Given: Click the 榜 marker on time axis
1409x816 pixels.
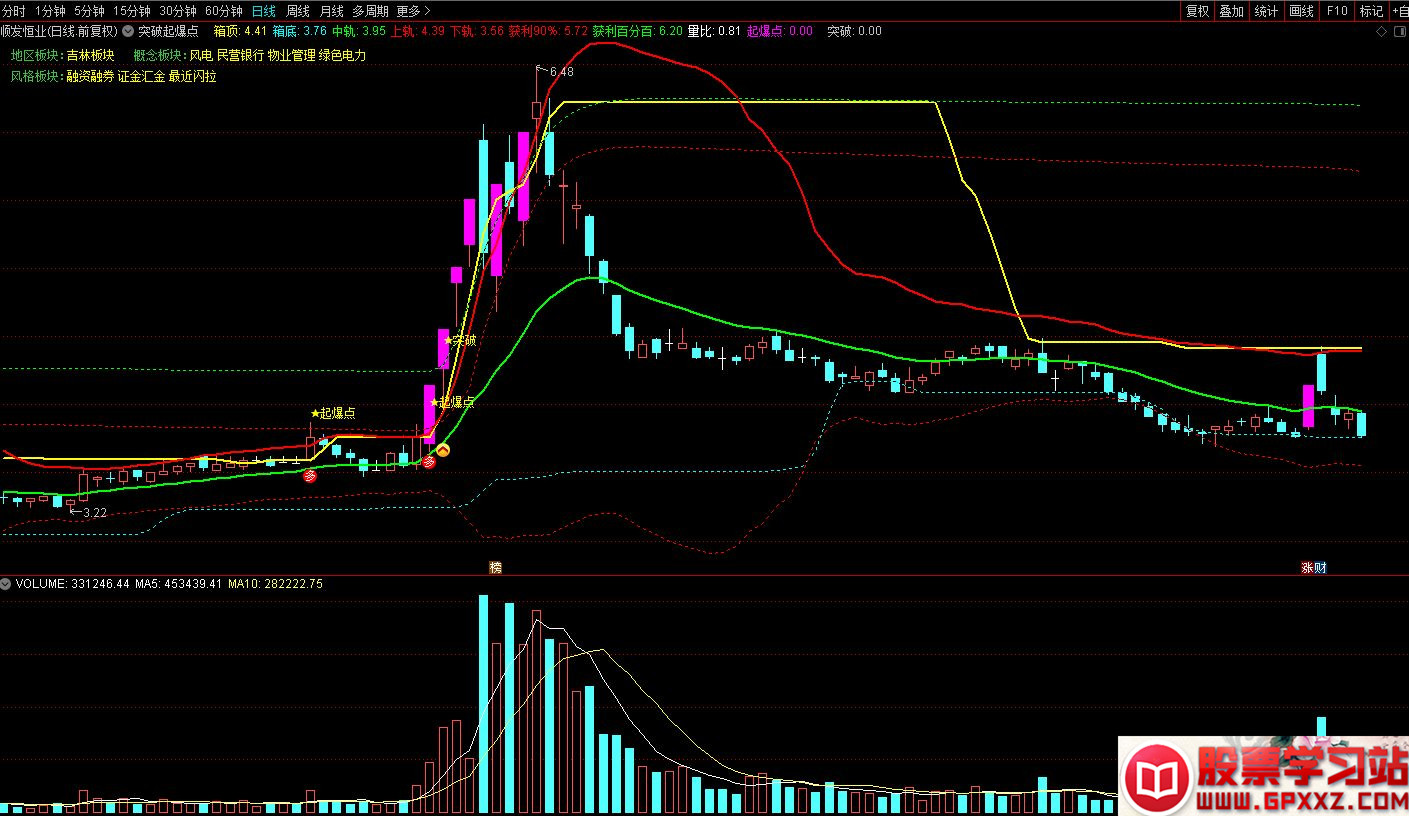Looking at the screenshot, I should [x=495, y=567].
